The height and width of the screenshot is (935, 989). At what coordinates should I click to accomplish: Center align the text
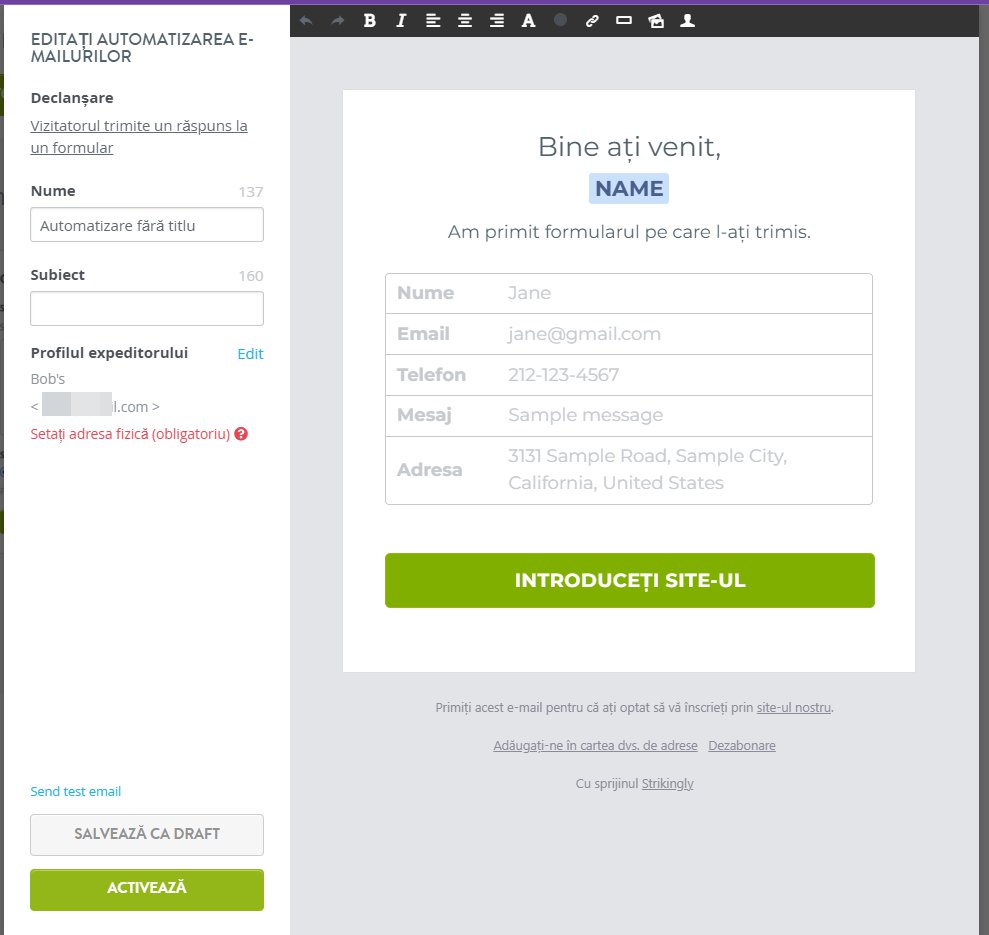tap(465, 21)
